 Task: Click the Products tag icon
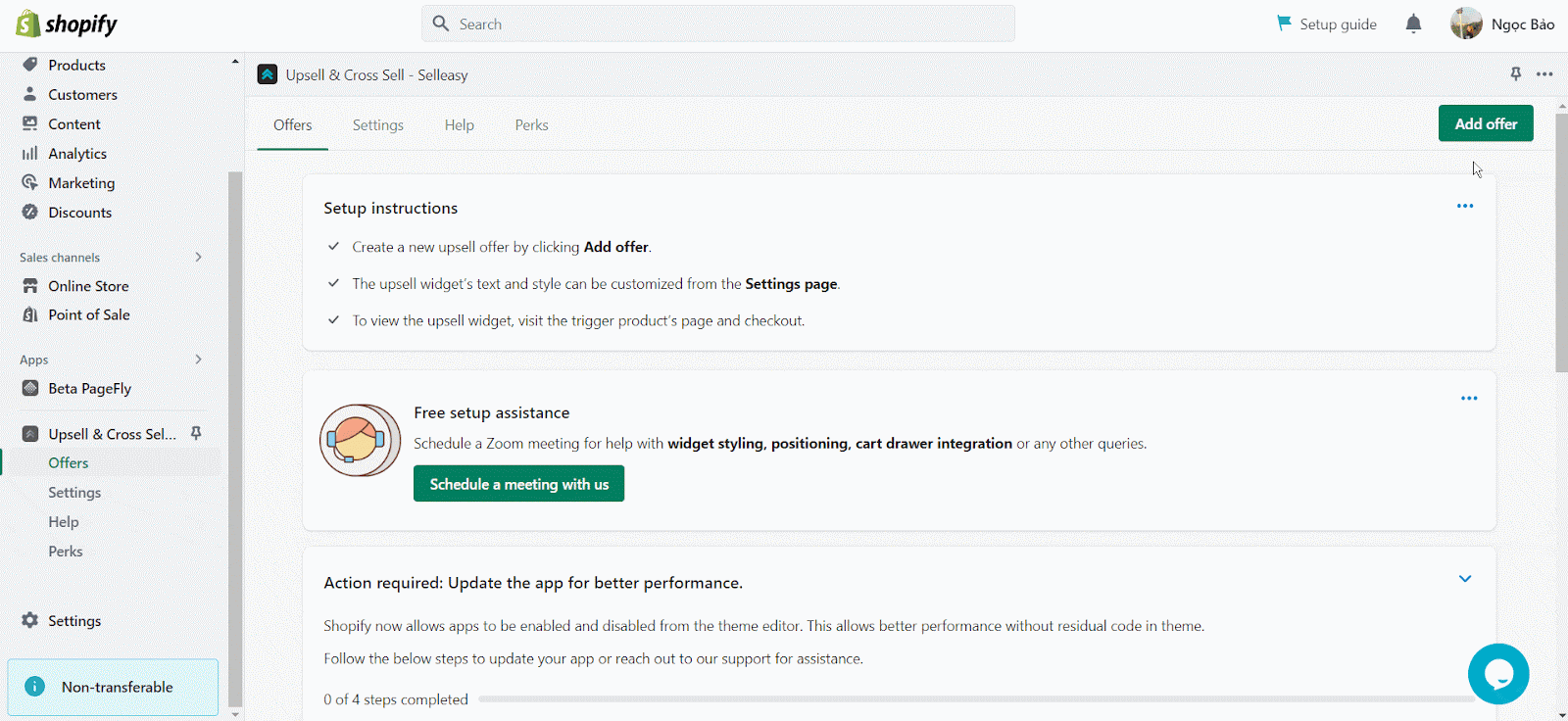point(30,65)
